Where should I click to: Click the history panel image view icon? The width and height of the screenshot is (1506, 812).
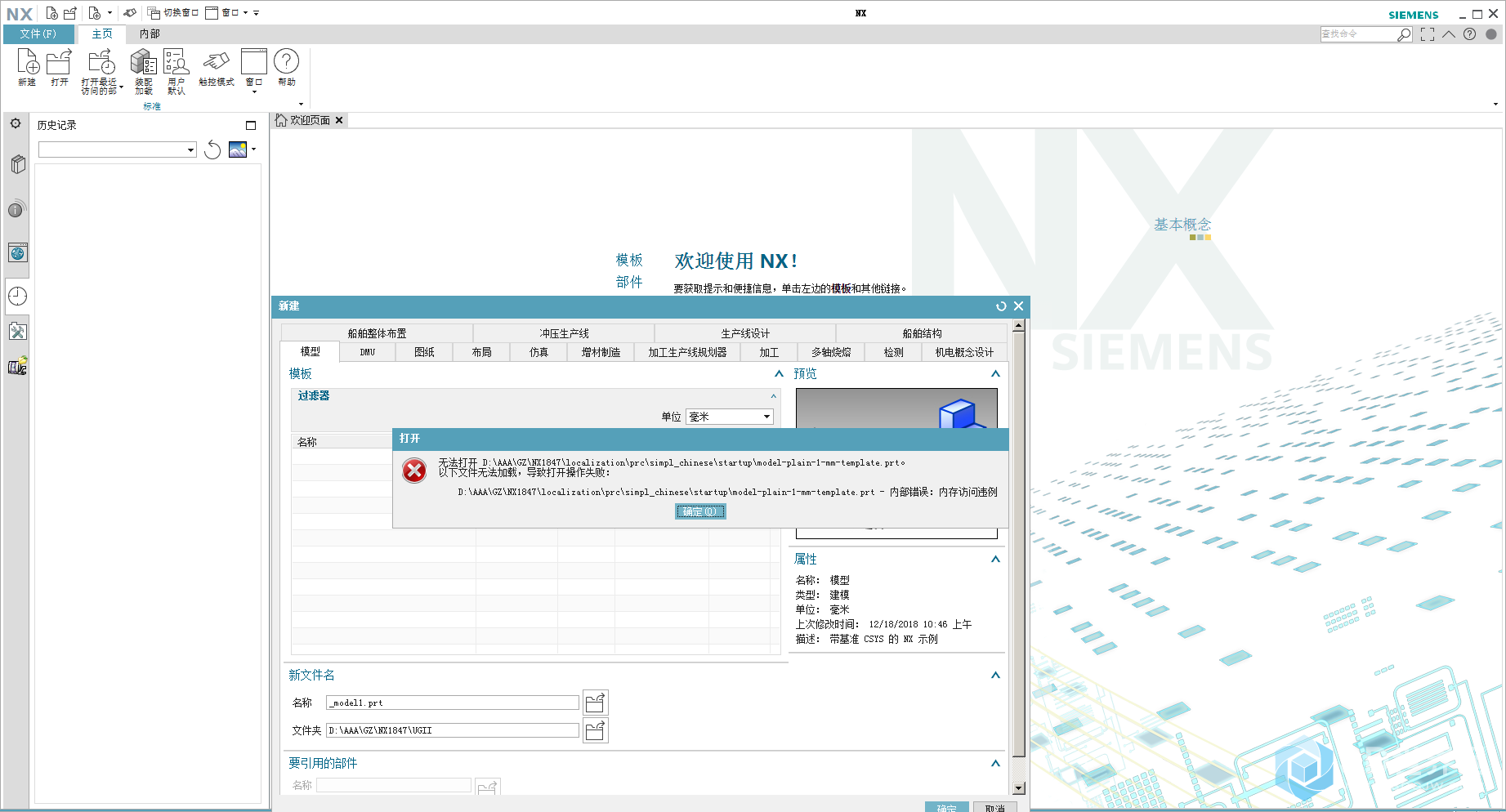click(238, 149)
